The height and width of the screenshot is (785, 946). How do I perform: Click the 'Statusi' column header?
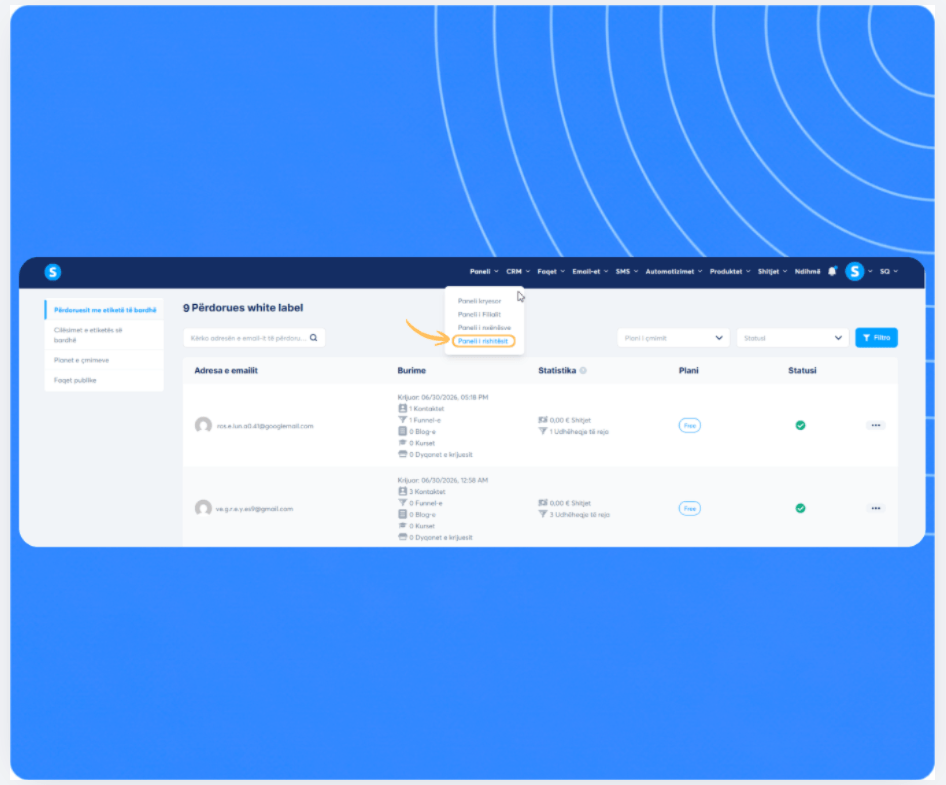point(802,370)
